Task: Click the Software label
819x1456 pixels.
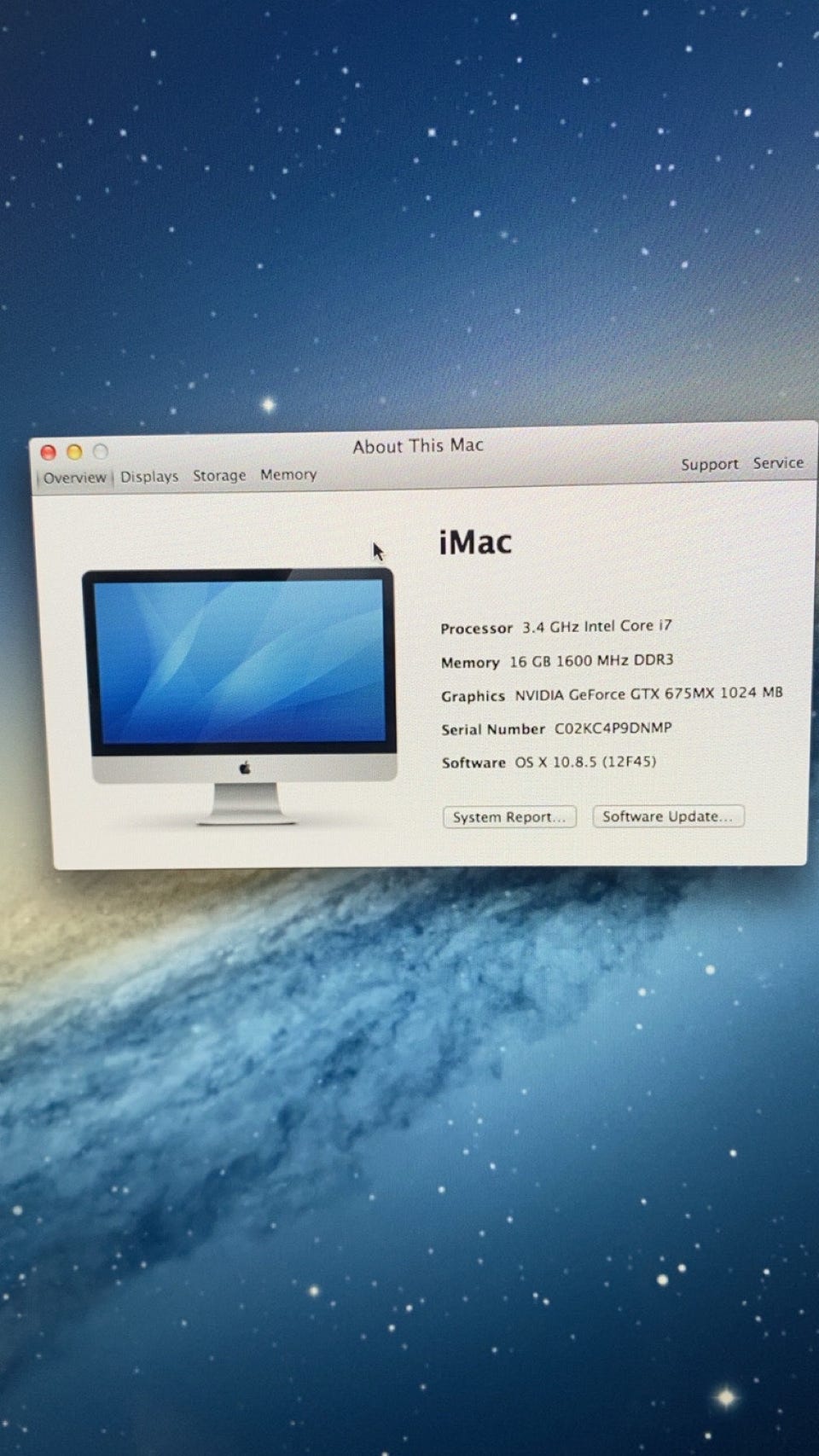Action: coord(473,763)
